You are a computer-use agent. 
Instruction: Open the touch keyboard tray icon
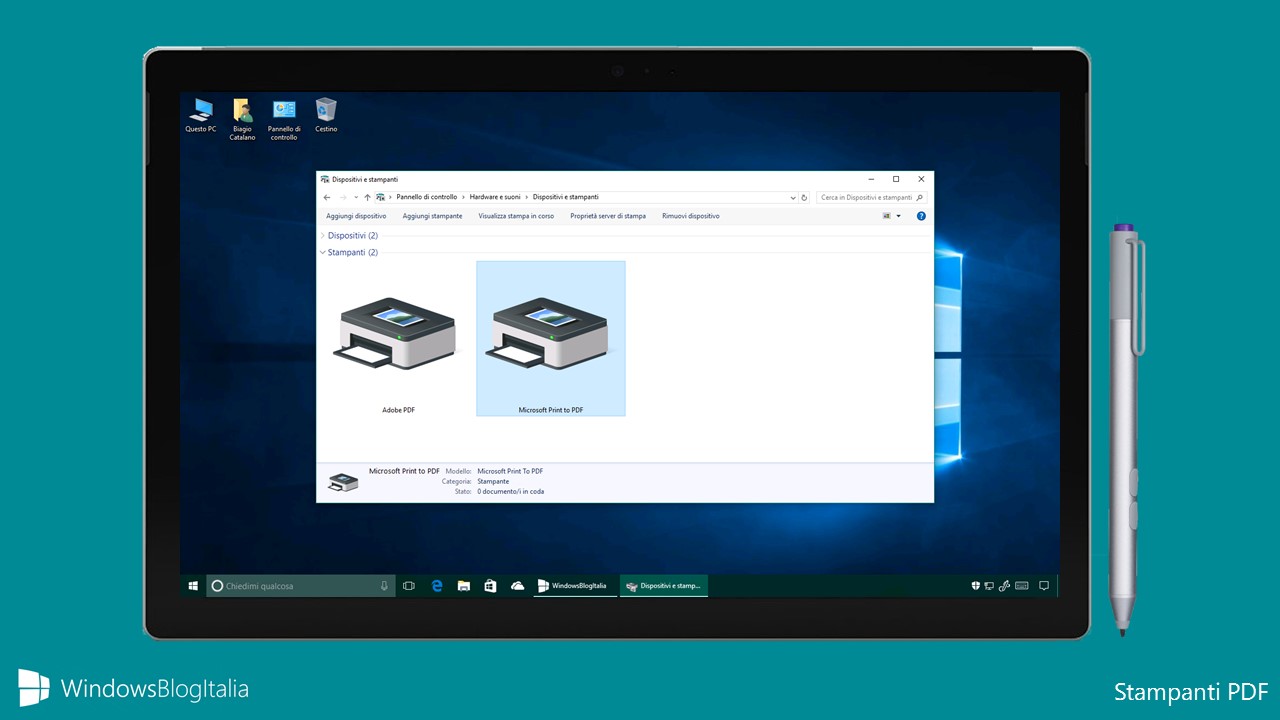coord(1021,586)
